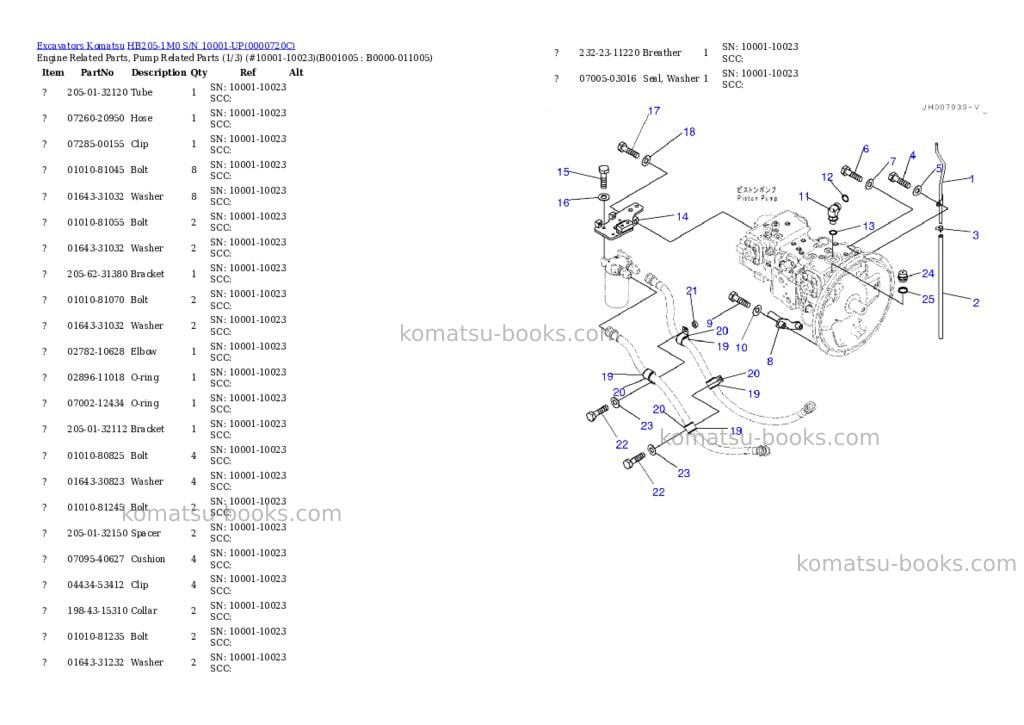The image size is (1024, 725).
Task: Click the Description column header
Action: click(159, 72)
